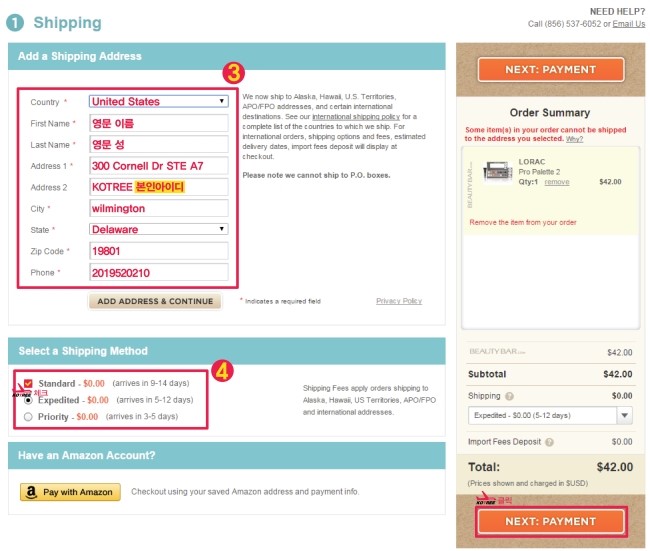Click the Total $42.00 amount
Screen dimensions: 650x551
click(x=614, y=467)
